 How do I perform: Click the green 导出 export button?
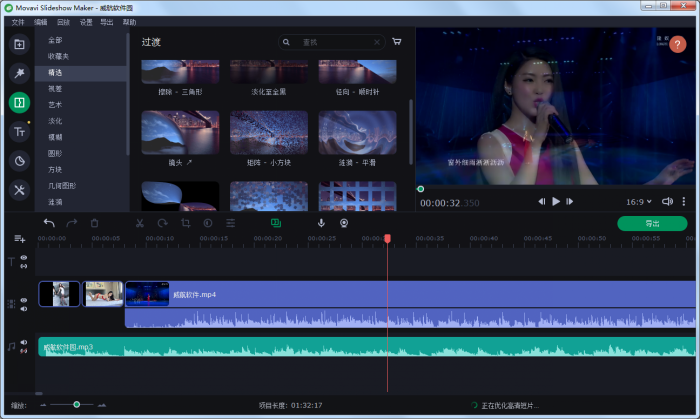(652, 224)
